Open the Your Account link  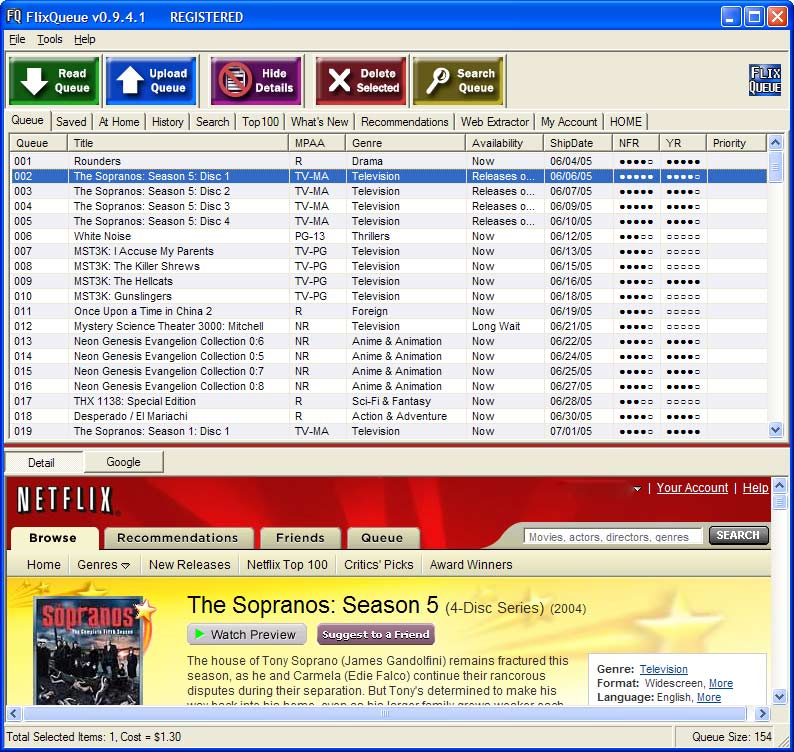[x=691, y=488]
